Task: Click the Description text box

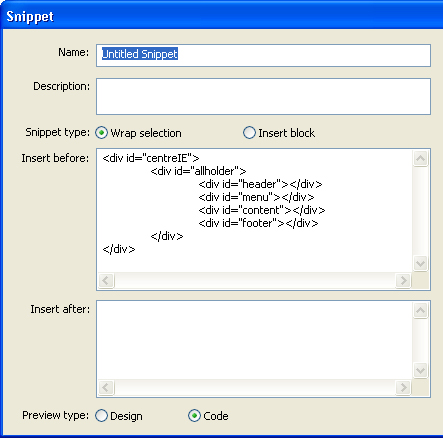Action: [x=263, y=96]
